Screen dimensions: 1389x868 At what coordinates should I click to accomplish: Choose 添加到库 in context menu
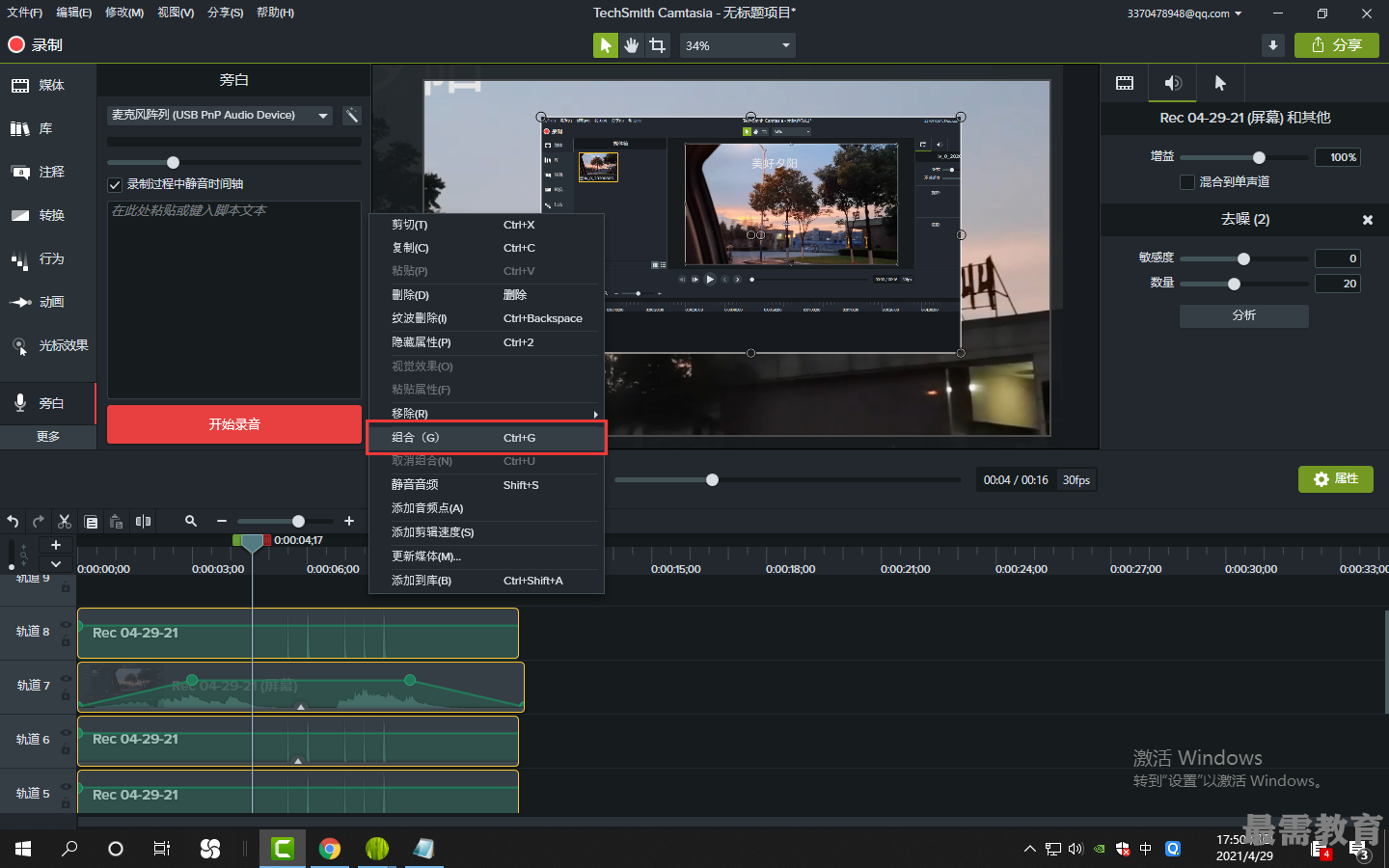tap(486, 581)
